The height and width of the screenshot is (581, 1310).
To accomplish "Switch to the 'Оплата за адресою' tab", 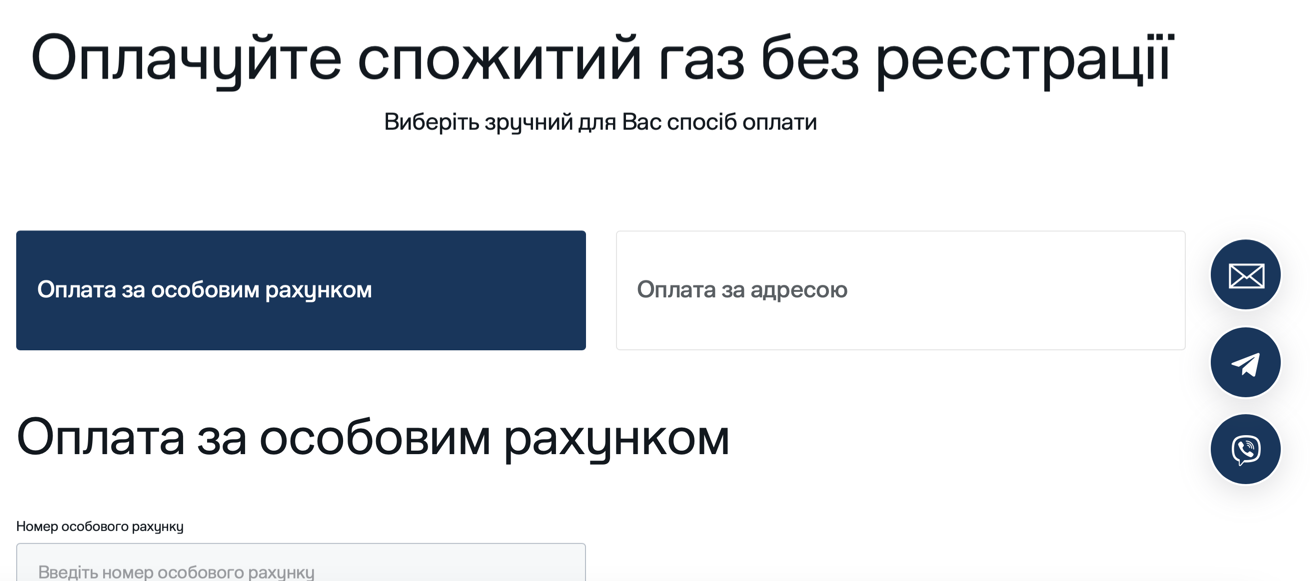I will pos(900,290).
